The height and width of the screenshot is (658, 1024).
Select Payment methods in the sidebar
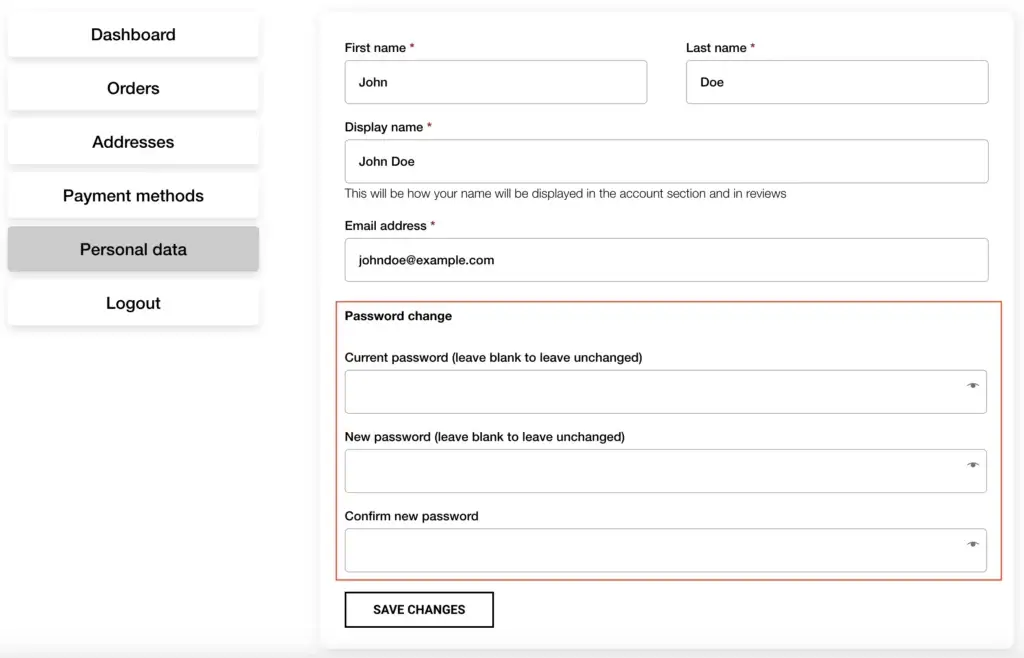click(133, 196)
